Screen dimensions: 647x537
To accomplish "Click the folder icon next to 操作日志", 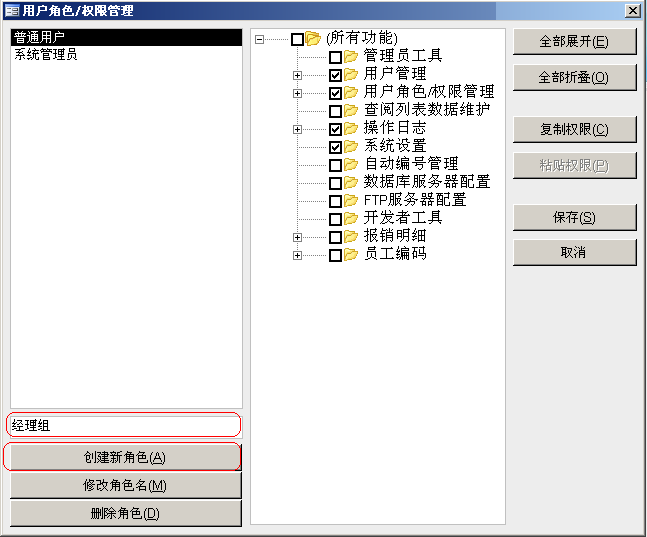I will tap(351, 129).
